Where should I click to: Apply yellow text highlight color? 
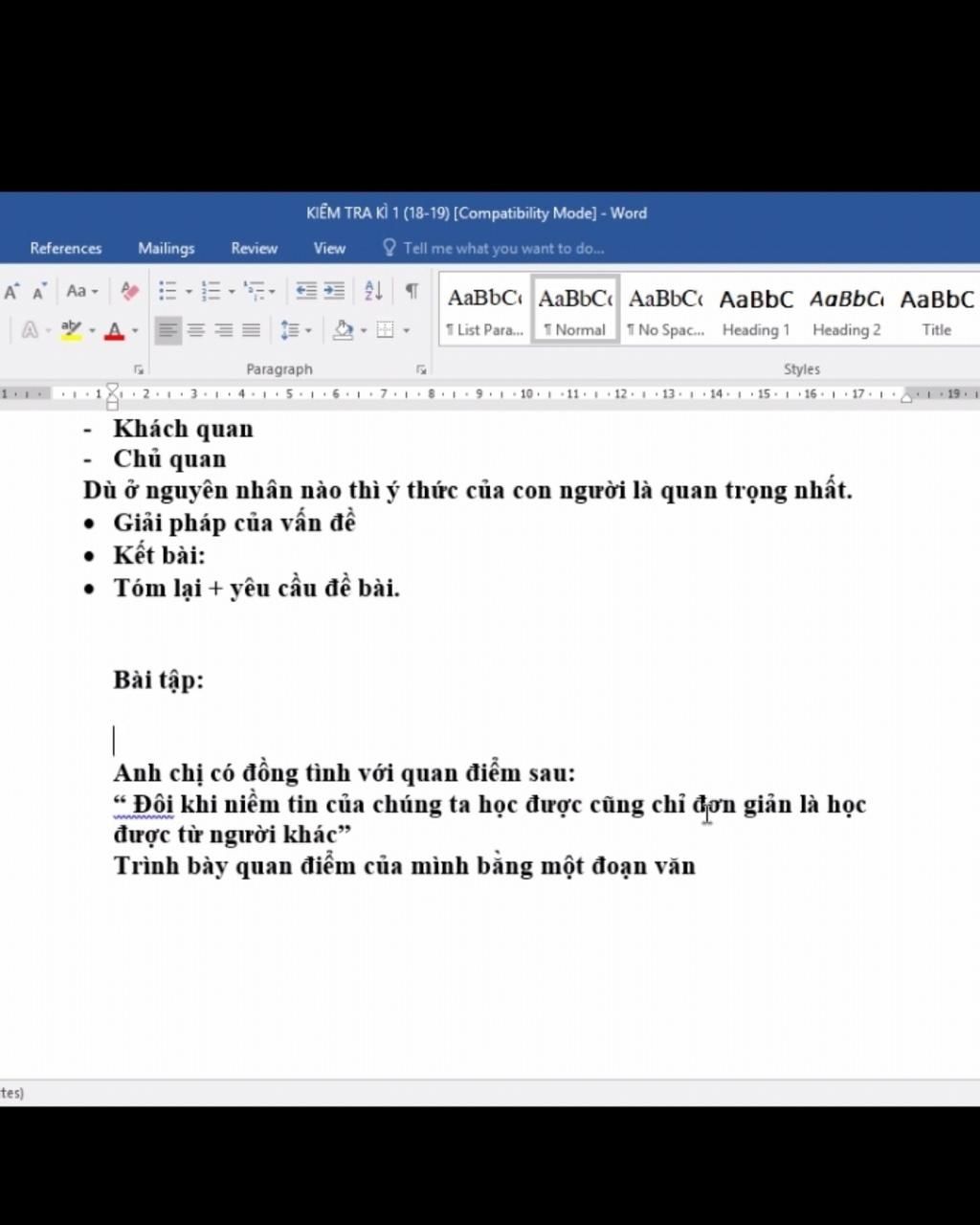pos(71,330)
